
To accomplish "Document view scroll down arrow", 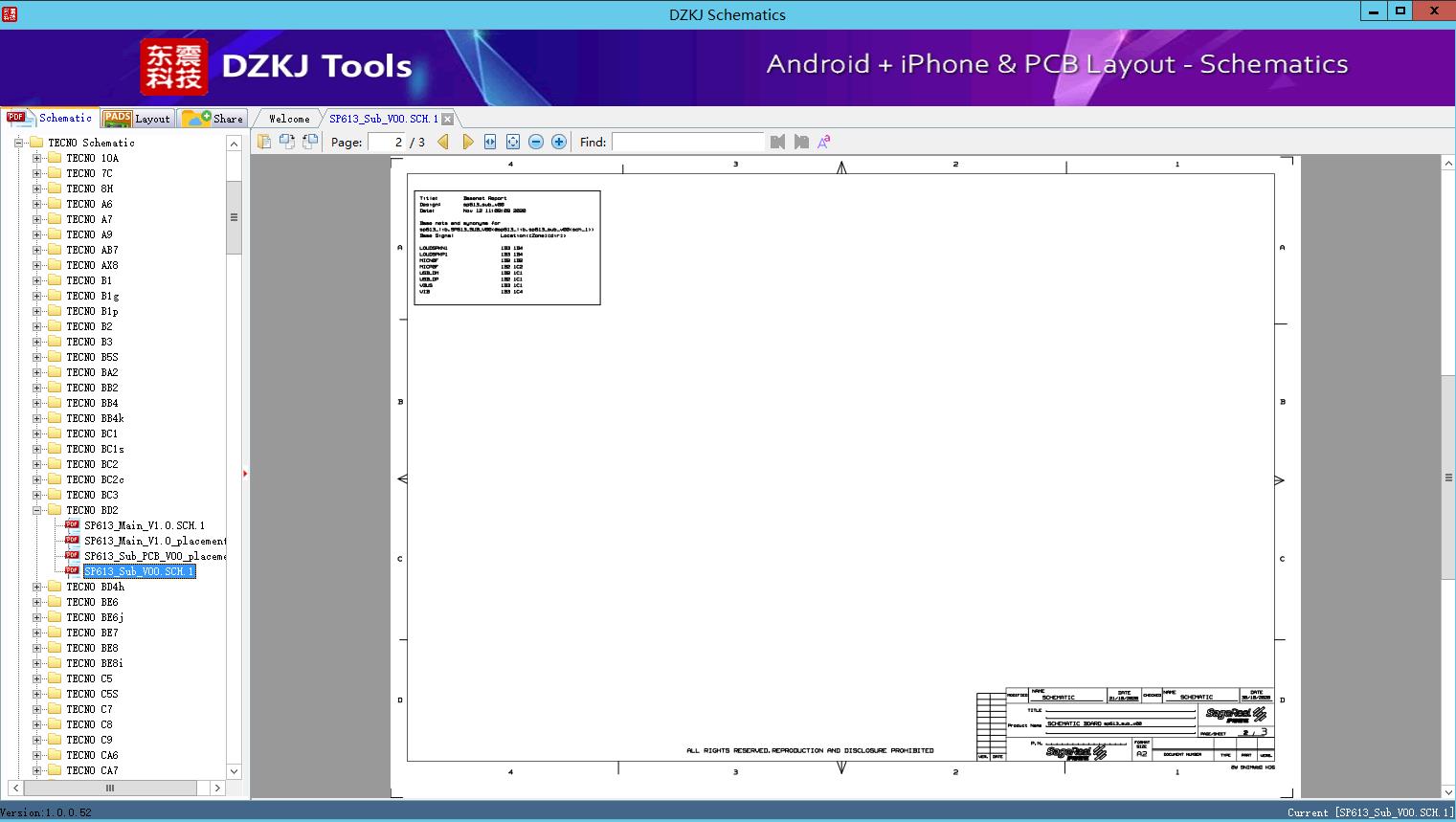I will click(x=1448, y=792).
